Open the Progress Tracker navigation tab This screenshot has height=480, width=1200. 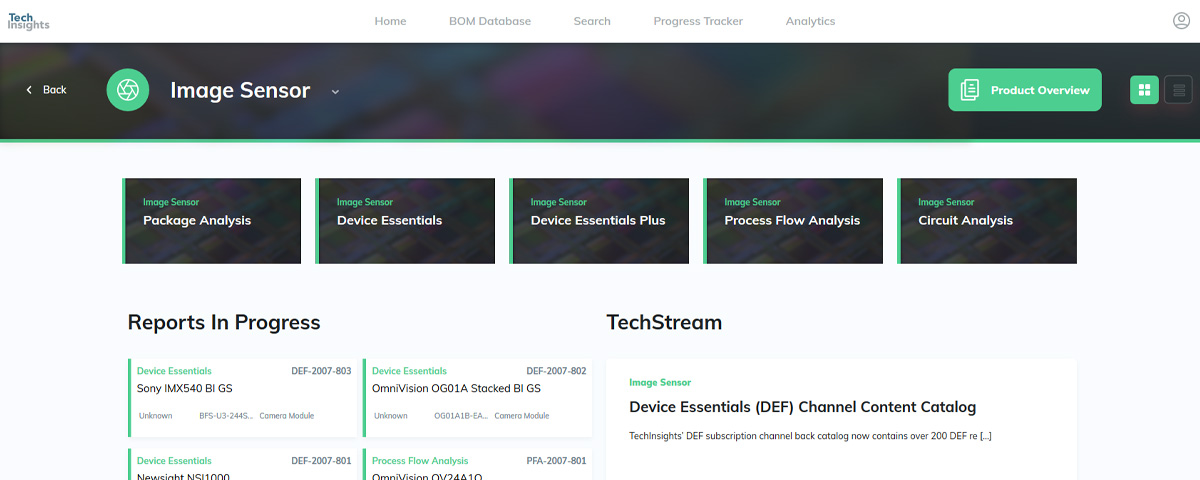tap(698, 21)
